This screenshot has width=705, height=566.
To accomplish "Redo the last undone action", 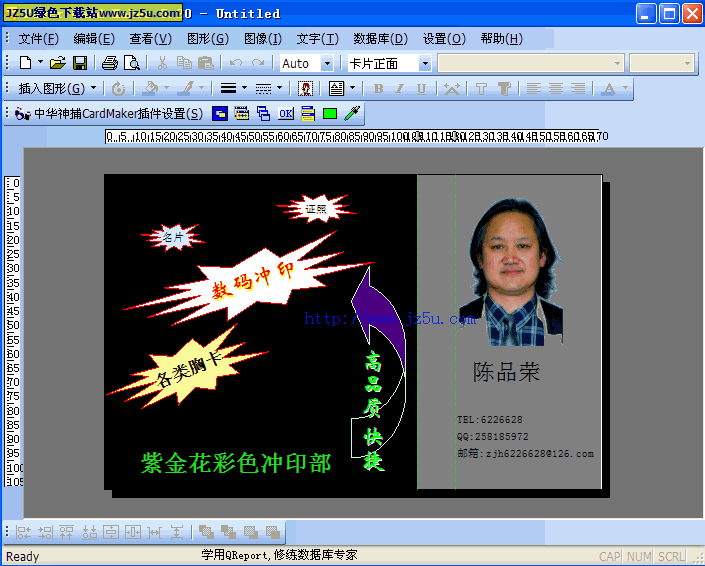I will click(x=258, y=63).
